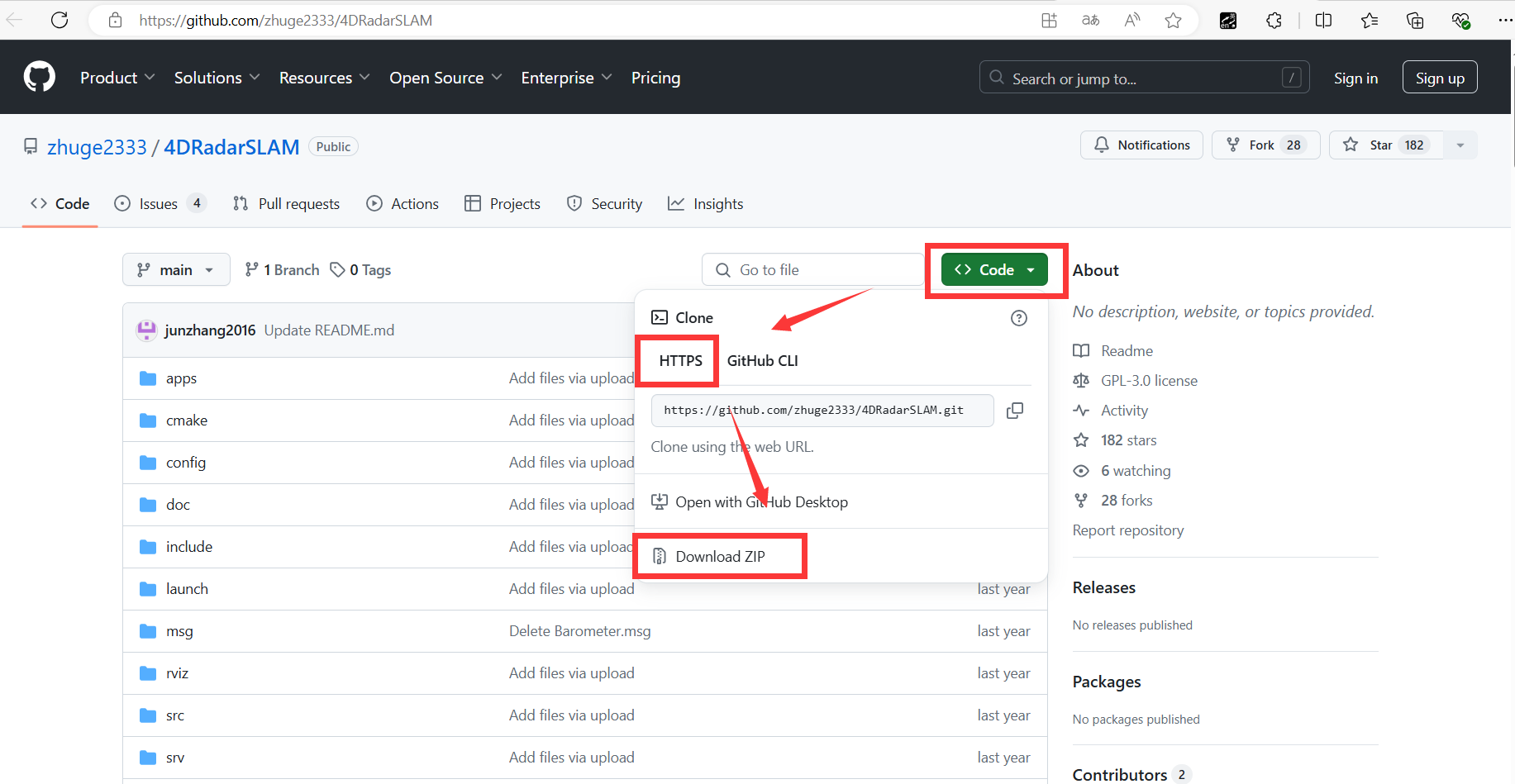Click the site info lock icon

click(x=116, y=20)
